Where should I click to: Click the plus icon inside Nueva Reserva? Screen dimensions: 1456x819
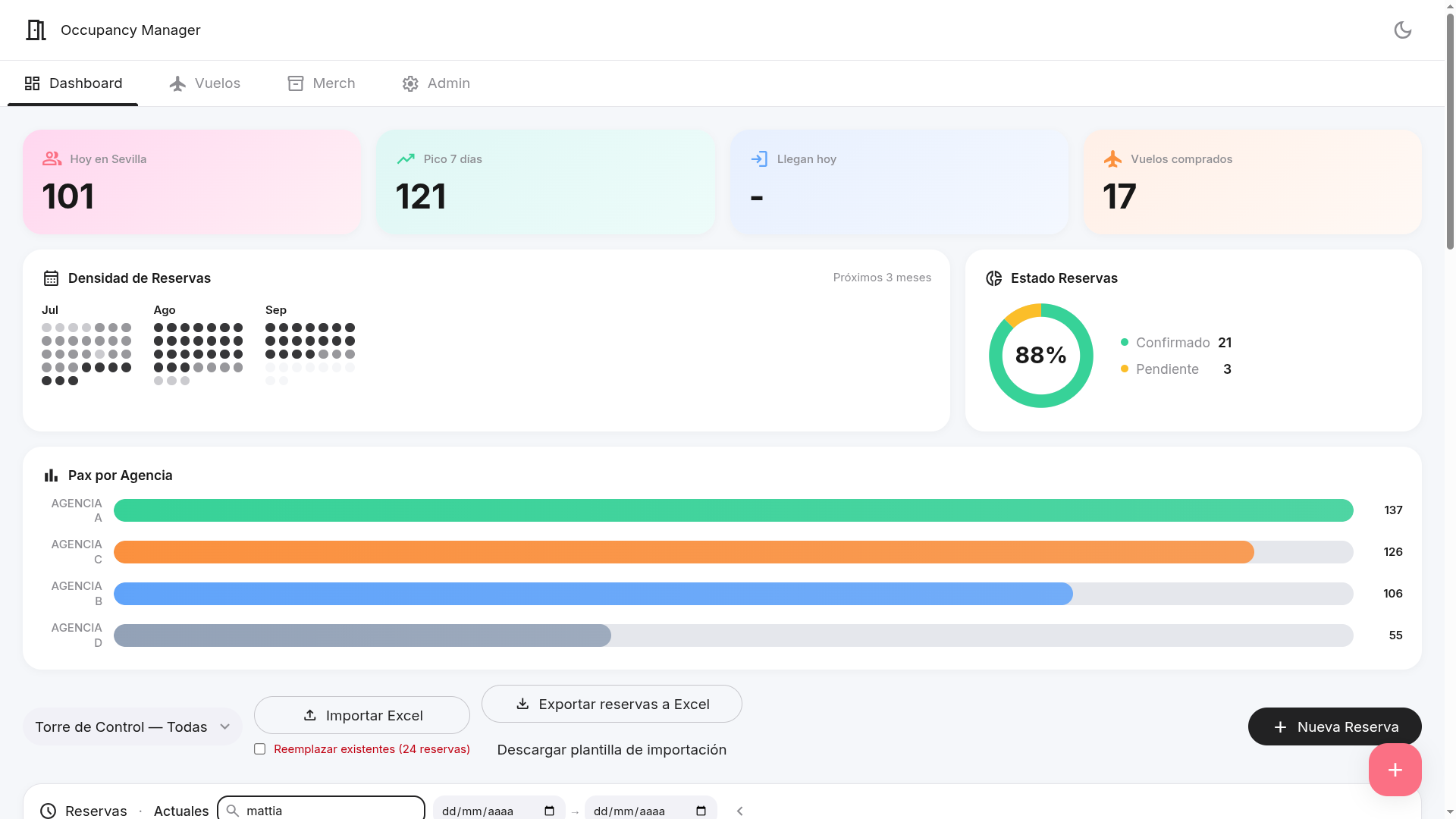point(1280,727)
